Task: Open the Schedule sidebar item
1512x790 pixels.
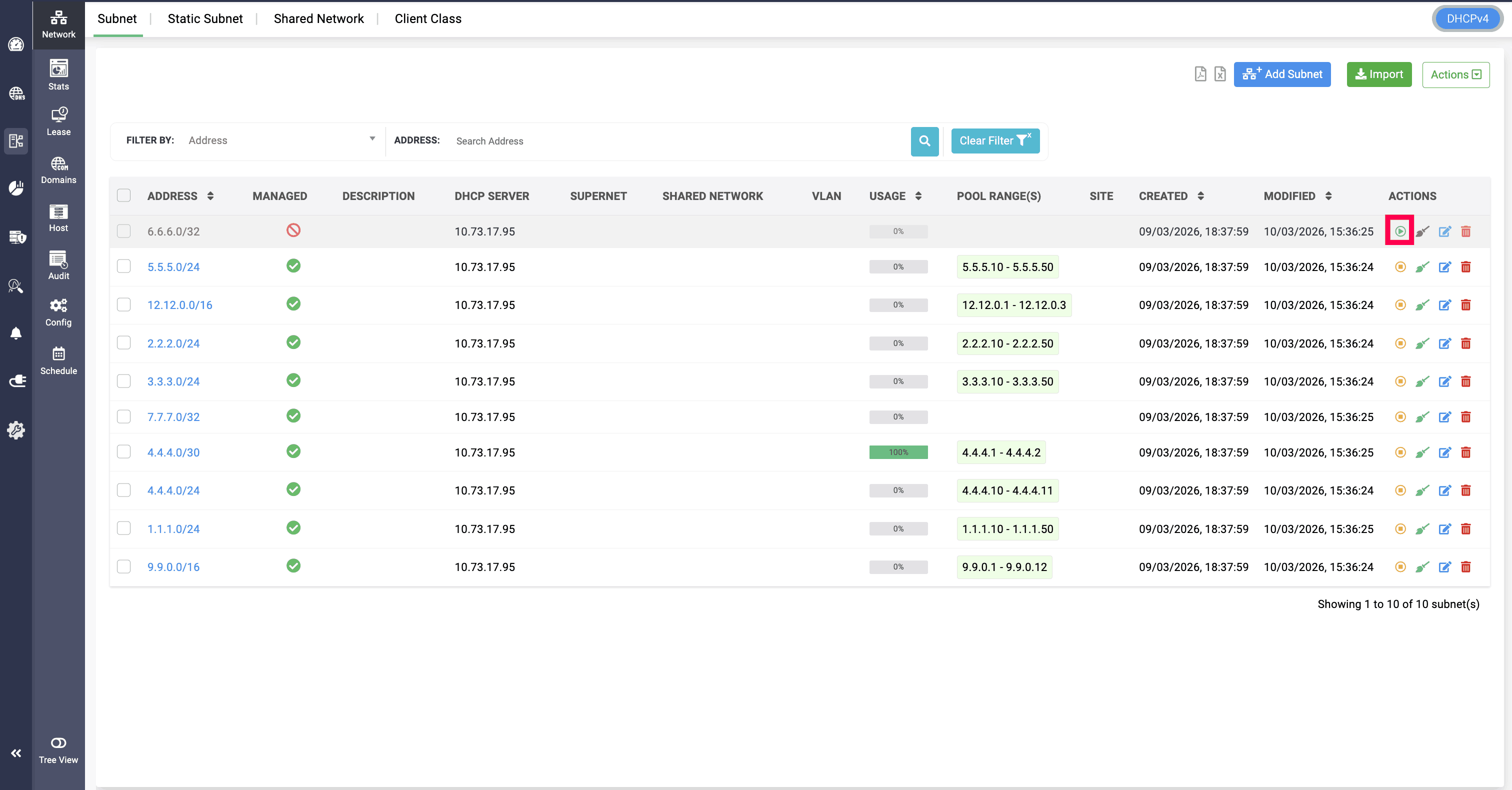Action: click(58, 360)
